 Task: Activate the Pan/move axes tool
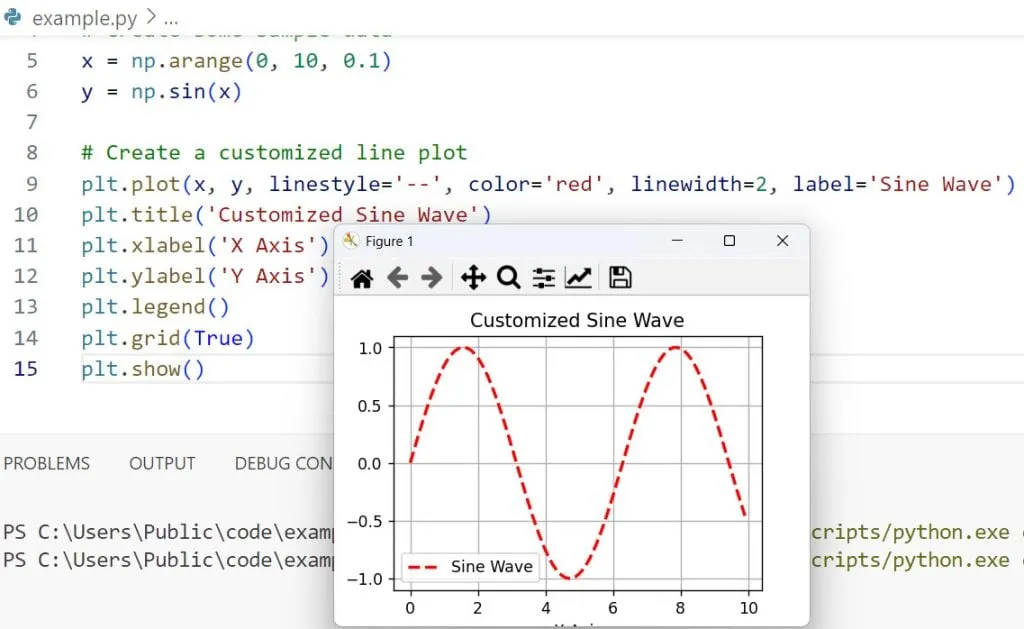tap(473, 278)
